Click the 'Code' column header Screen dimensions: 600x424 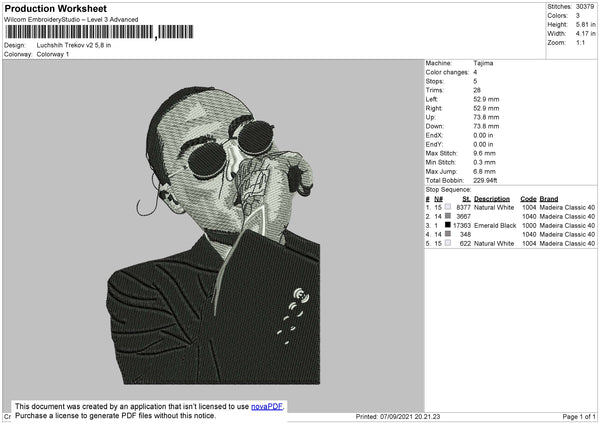[528, 199]
